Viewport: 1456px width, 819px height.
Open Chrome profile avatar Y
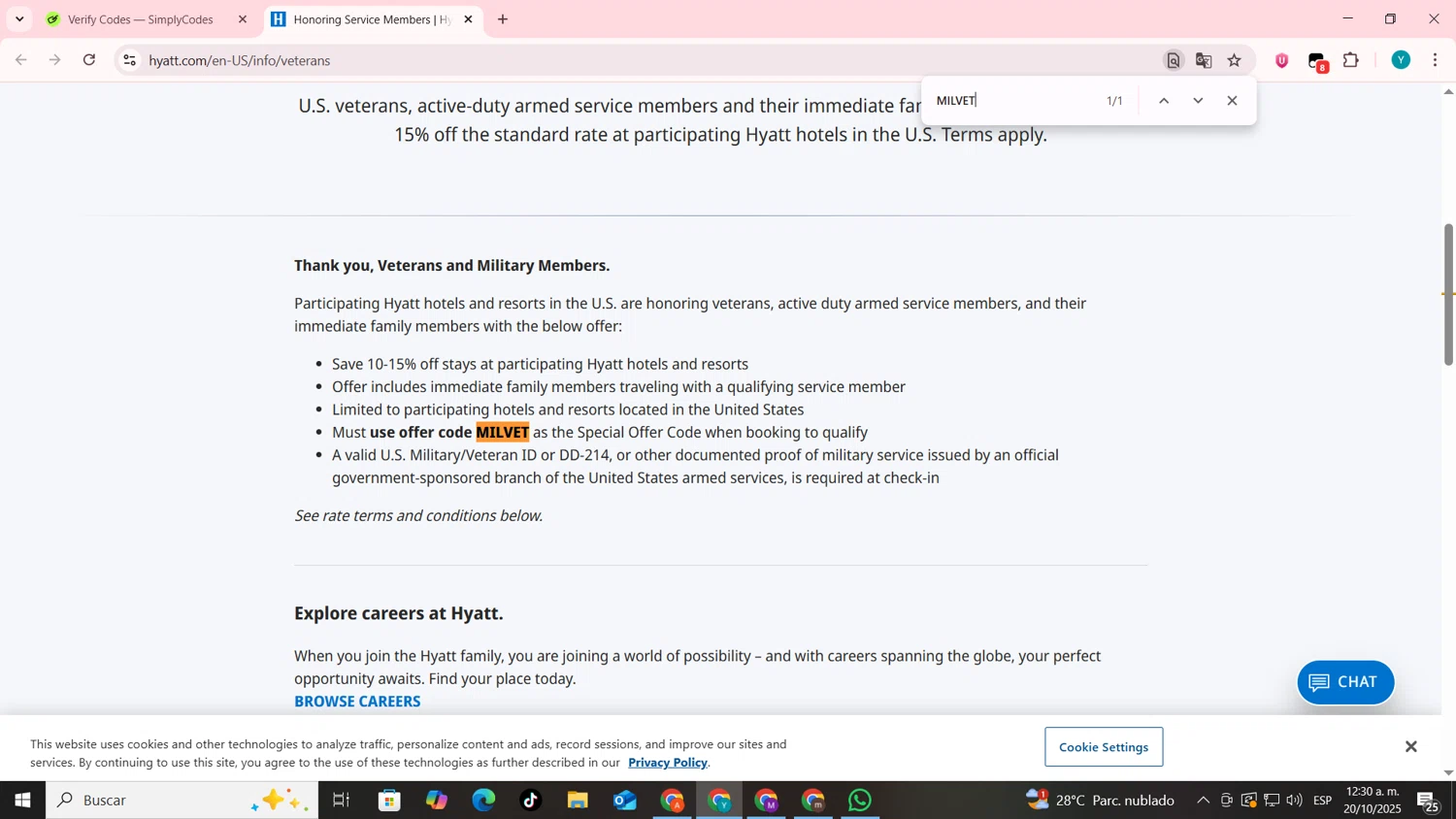tap(1401, 60)
